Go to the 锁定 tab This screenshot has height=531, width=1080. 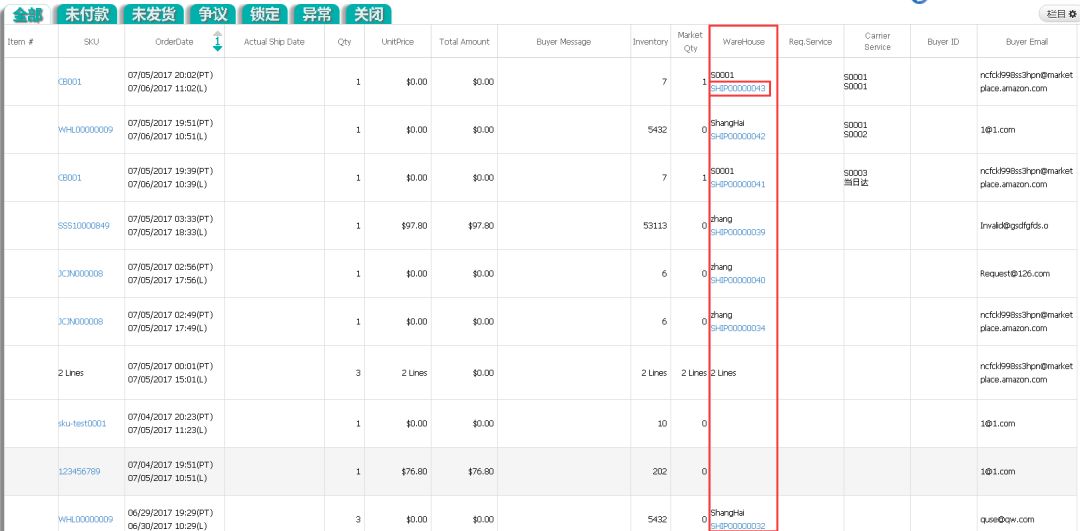264,14
